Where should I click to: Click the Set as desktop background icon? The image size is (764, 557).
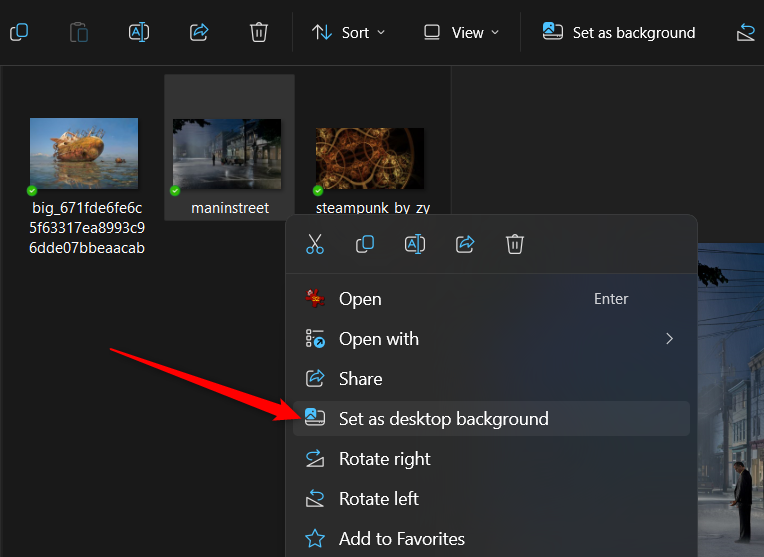[315, 418]
